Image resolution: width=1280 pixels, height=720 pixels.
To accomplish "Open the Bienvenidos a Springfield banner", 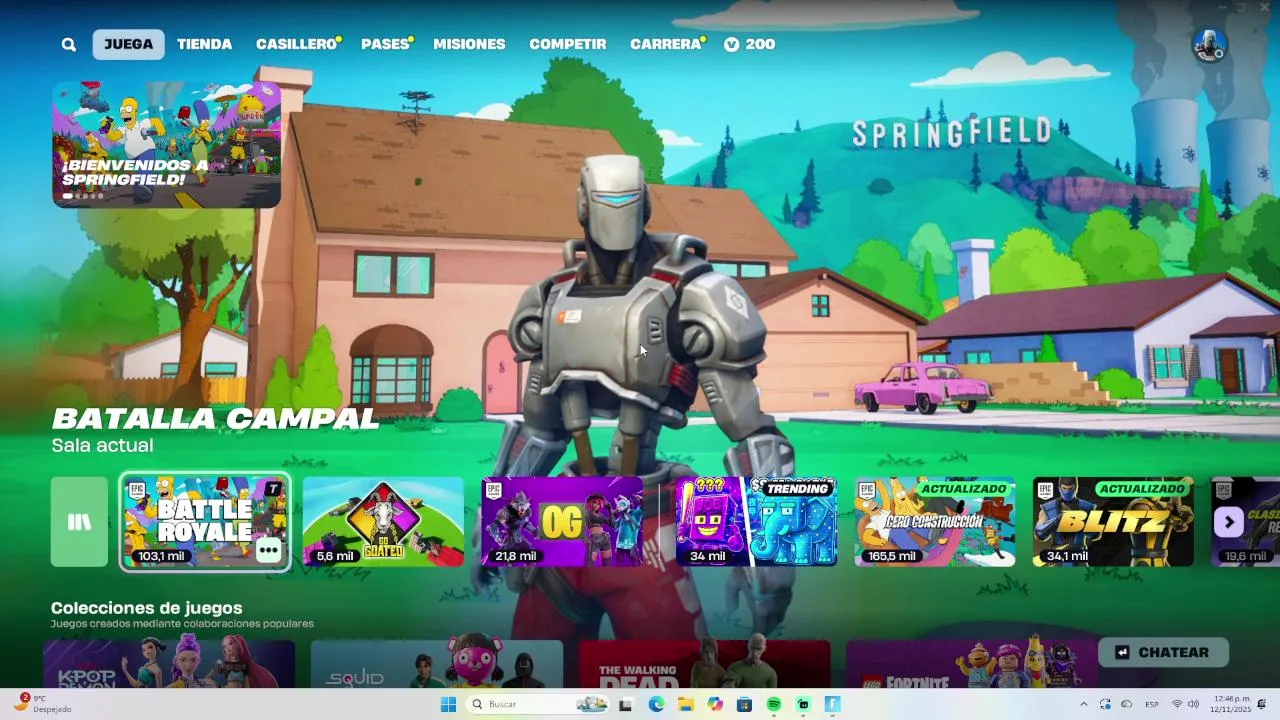I will click(166, 144).
